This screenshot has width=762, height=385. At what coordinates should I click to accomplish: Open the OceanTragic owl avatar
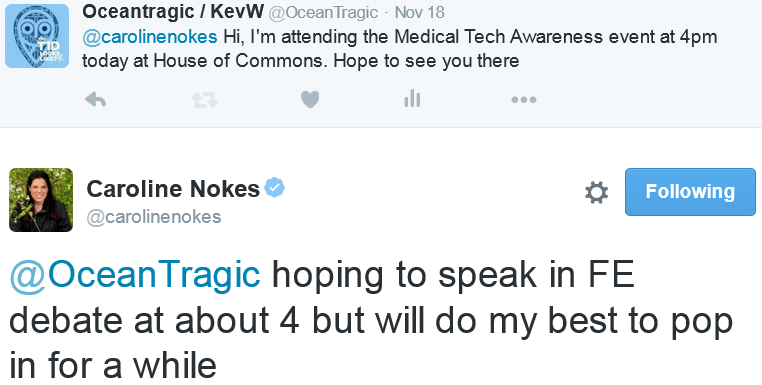click(x=37, y=35)
